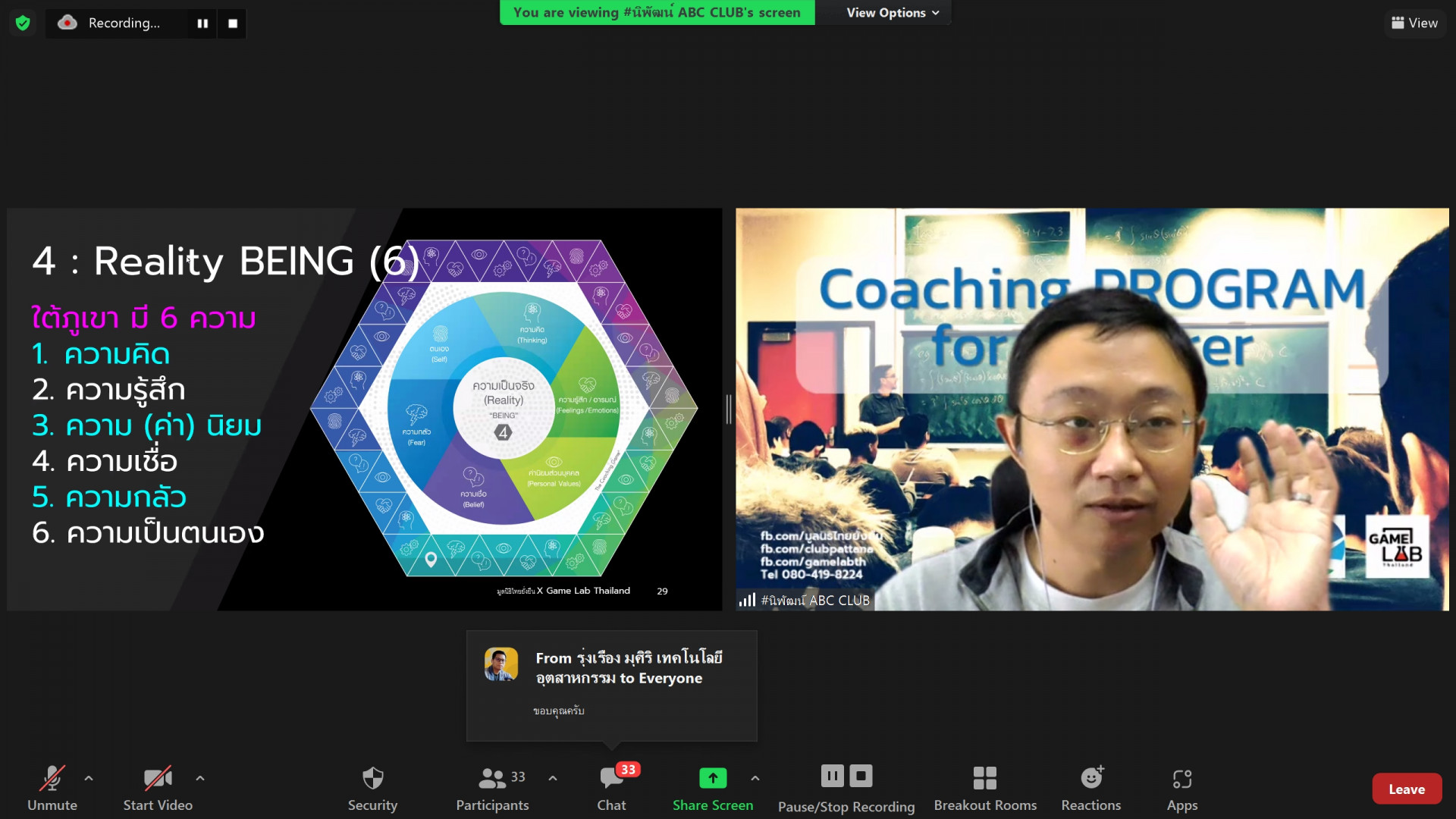Viewport: 1456px width, 819px height.
Task: Click the participant count 33
Action: [518, 777]
